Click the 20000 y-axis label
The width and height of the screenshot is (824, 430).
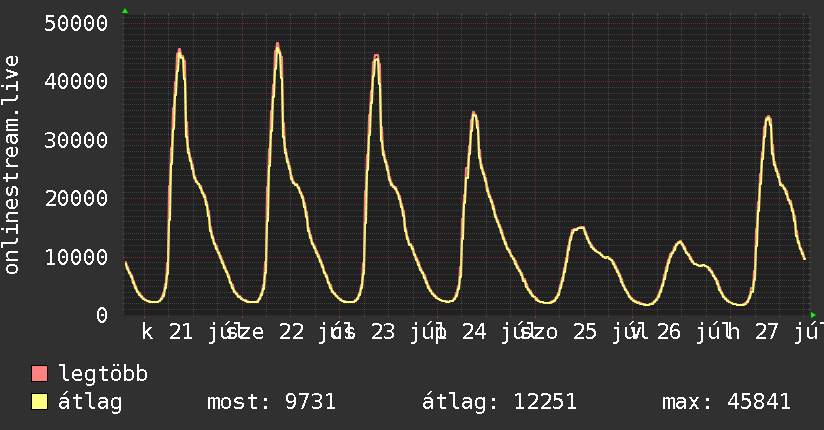(x=76, y=198)
